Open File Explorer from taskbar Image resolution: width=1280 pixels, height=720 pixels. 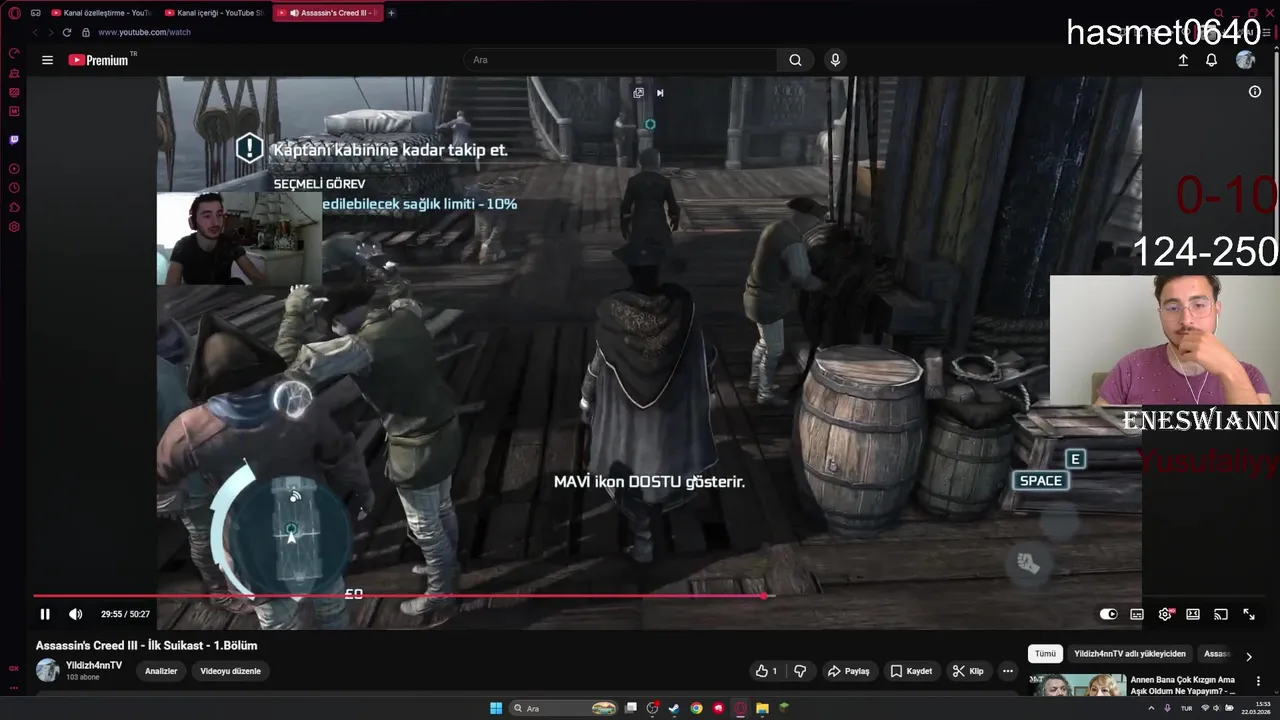click(x=762, y=708)
